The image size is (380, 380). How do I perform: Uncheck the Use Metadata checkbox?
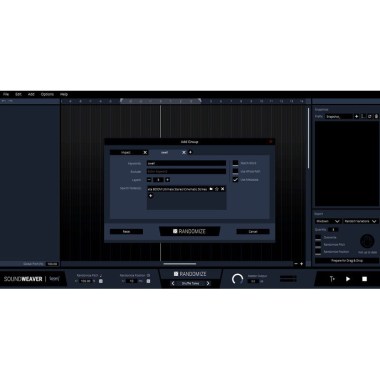[x=235, y=179]
